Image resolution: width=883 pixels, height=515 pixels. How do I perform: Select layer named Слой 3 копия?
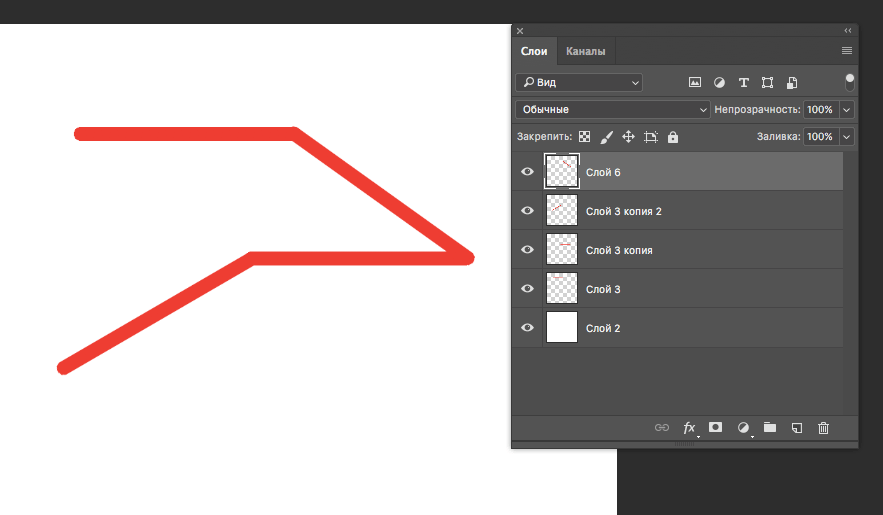coord(619,250)
